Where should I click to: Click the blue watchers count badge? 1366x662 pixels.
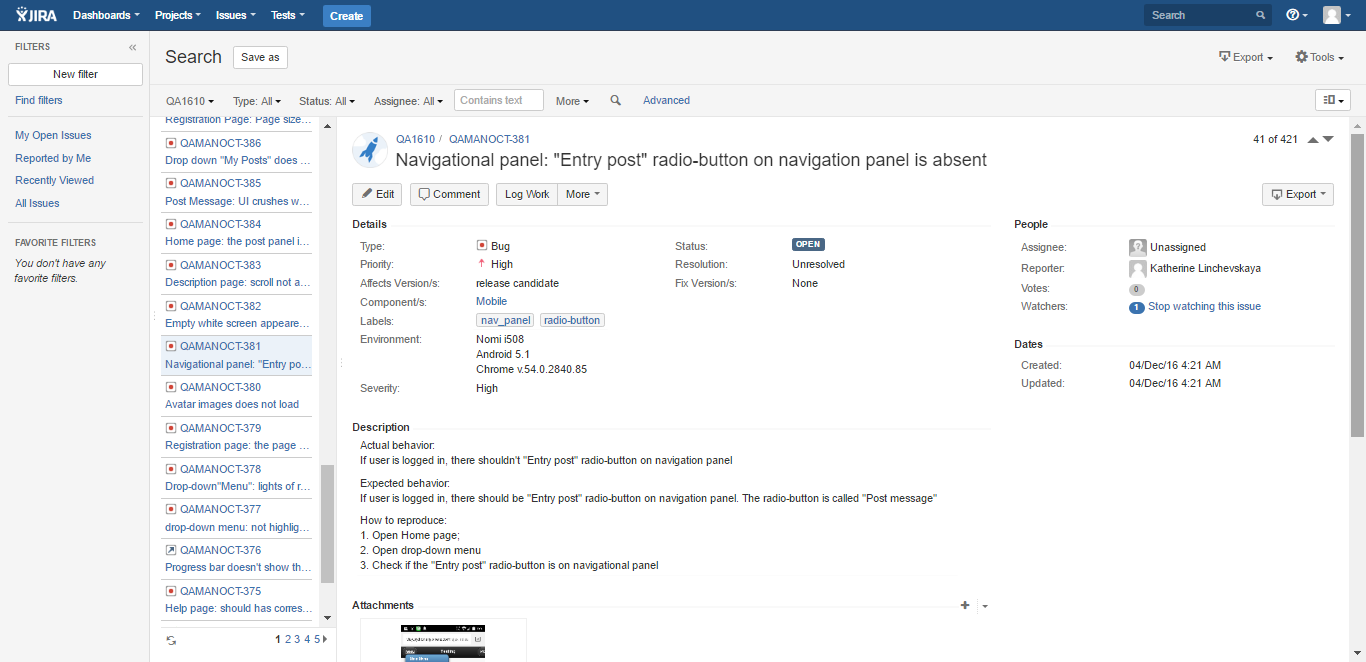pyautogui.click(x=1136, y=306)
